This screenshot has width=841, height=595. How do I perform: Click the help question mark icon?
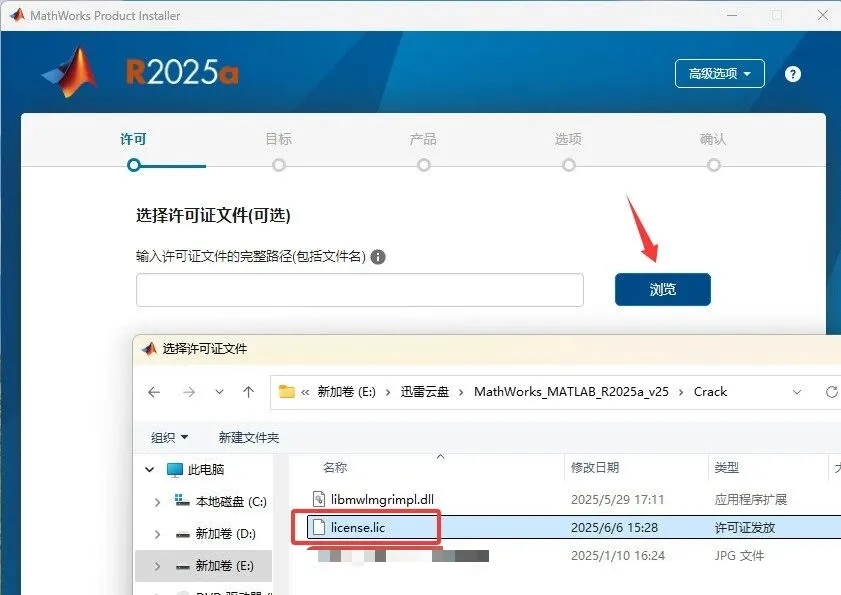coord(792,74)
